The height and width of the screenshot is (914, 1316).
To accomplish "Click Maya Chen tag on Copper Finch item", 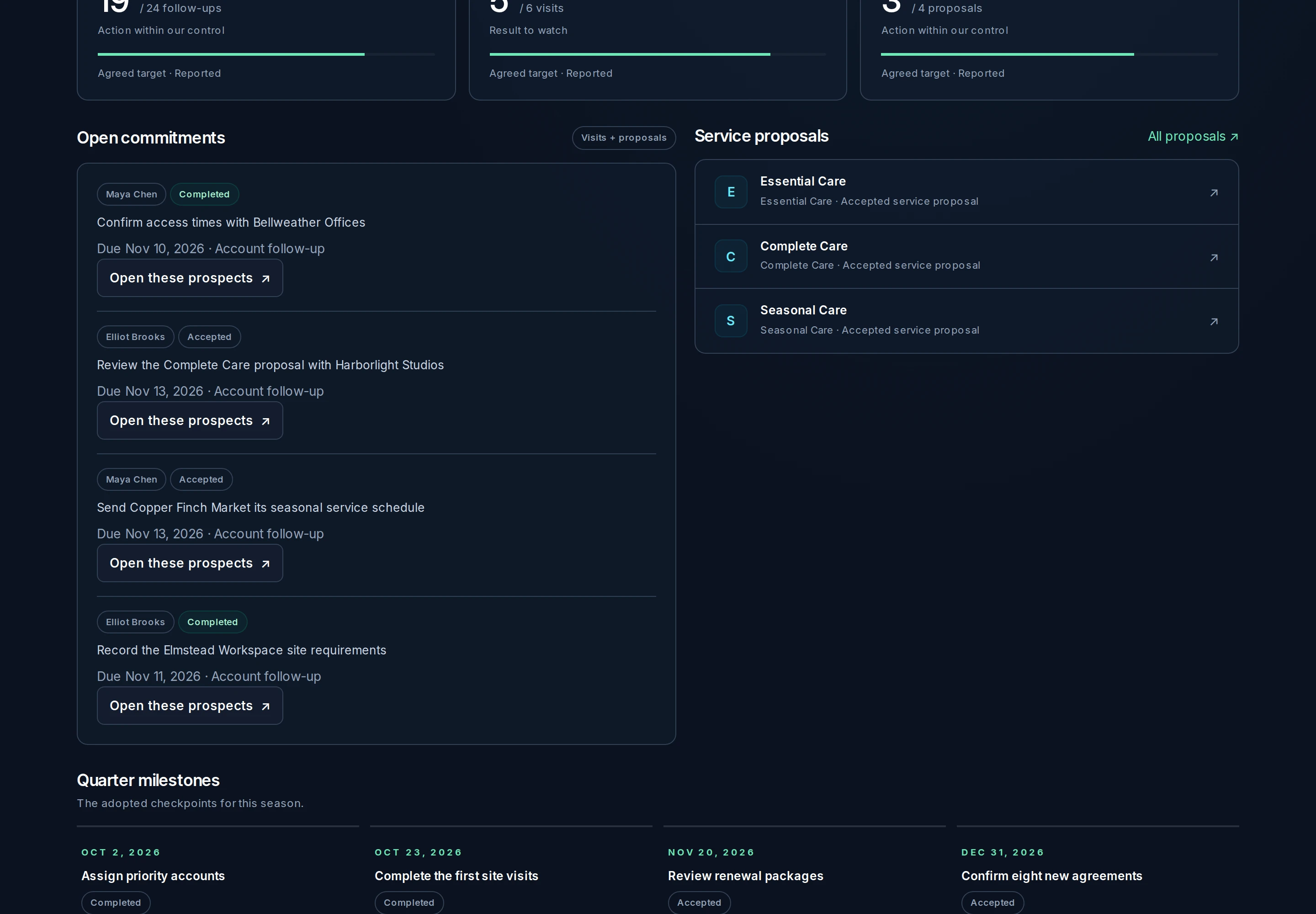I will pyautogui.click(x=131, y=479).
